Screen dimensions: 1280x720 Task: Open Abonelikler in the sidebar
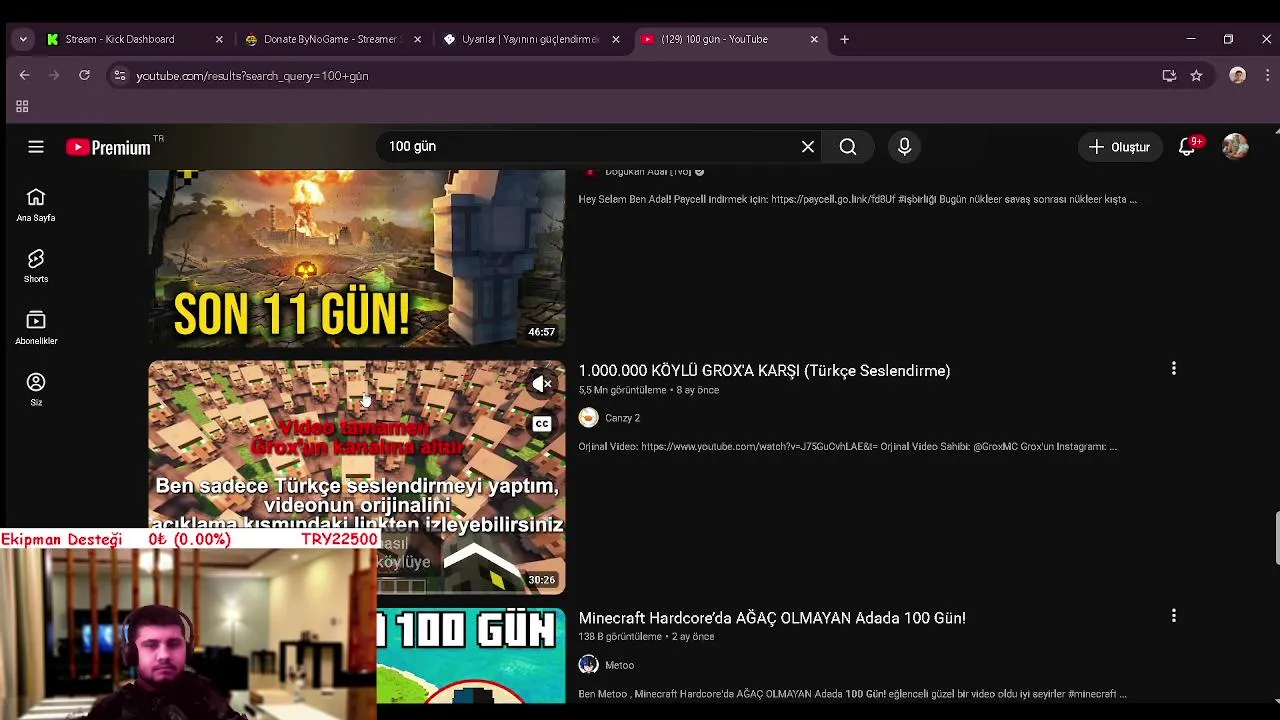click(36, 328)
